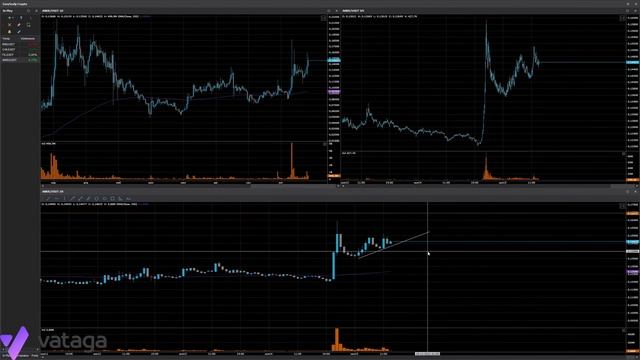The height and width of the screenshot is (360, 640).
Task: Click the purple price label on top-left chart axis
Action: pyautogui.click(x=334, y=92)
